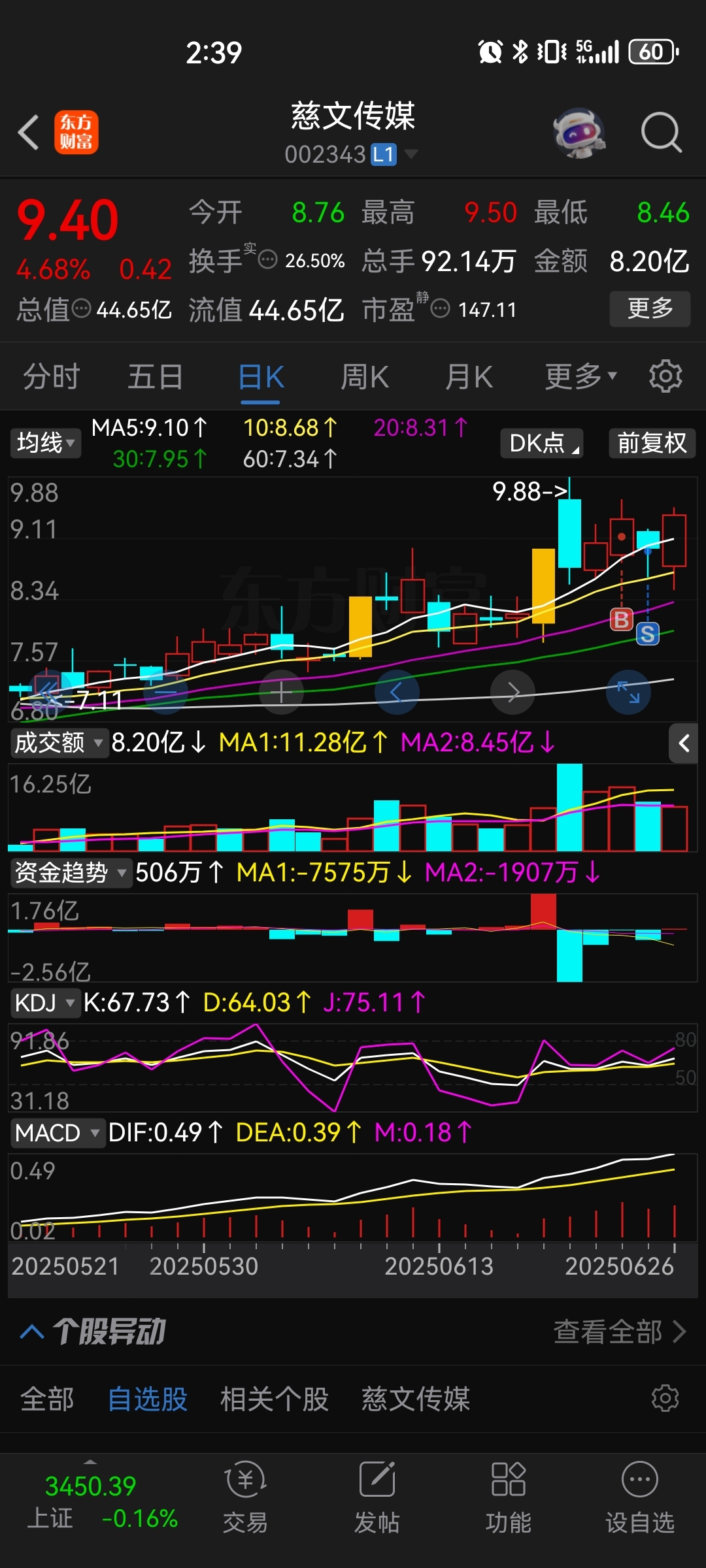Expand chart to fullscreen icon
Screen dimensions: 706x1568
click(628, 692)
